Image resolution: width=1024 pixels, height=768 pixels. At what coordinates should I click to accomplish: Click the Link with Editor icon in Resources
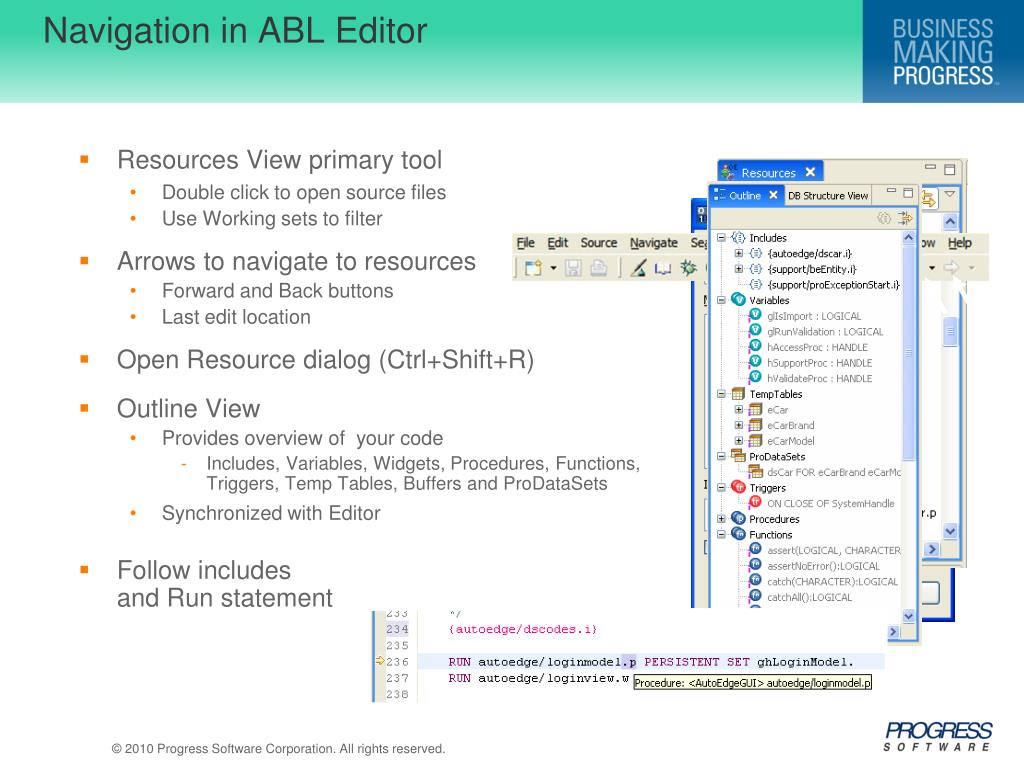pyautogui.click(x=929, y=199)
